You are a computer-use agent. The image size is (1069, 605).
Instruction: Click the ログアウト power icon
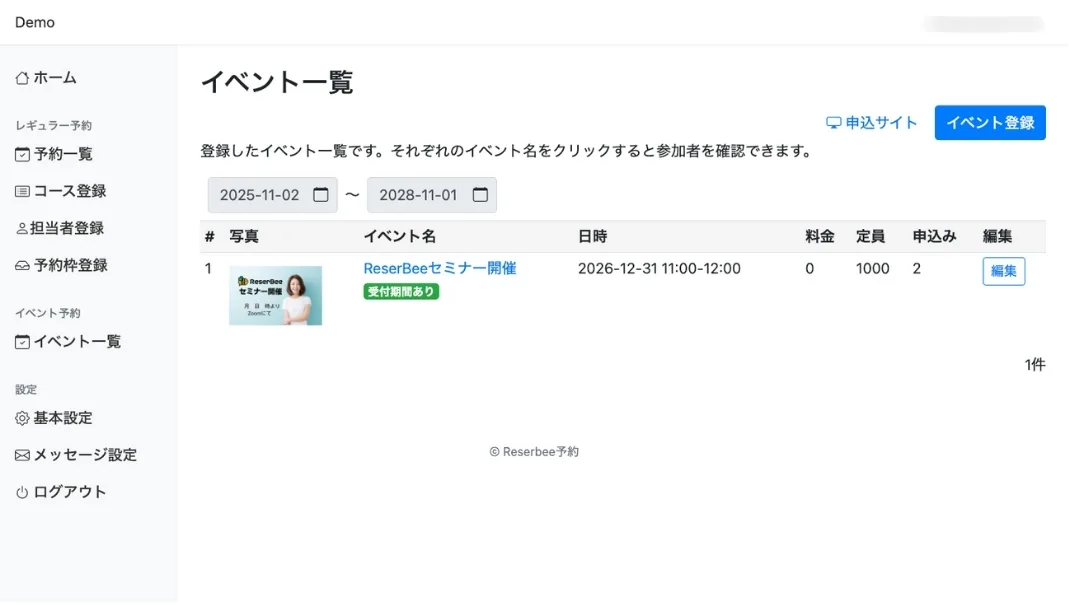click(22, 493)
